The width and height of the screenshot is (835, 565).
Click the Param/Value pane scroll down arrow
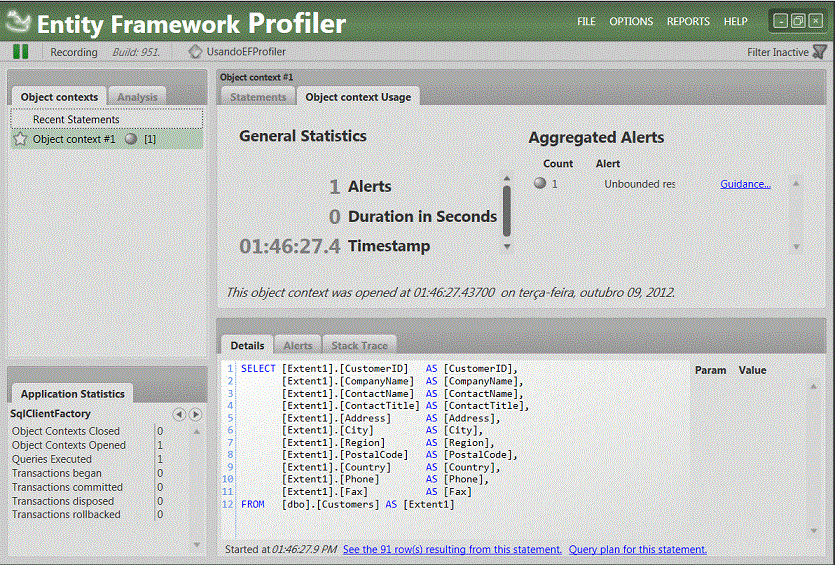(x=813, y=530)
